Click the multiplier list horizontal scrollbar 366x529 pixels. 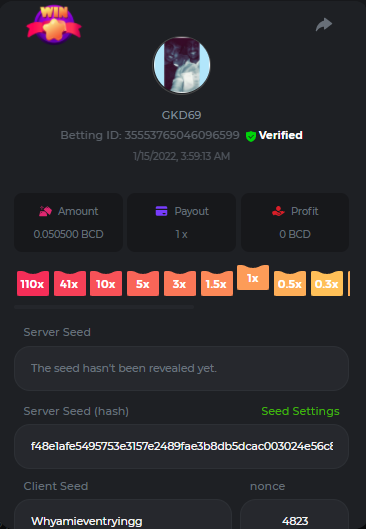tap(104, 307)
